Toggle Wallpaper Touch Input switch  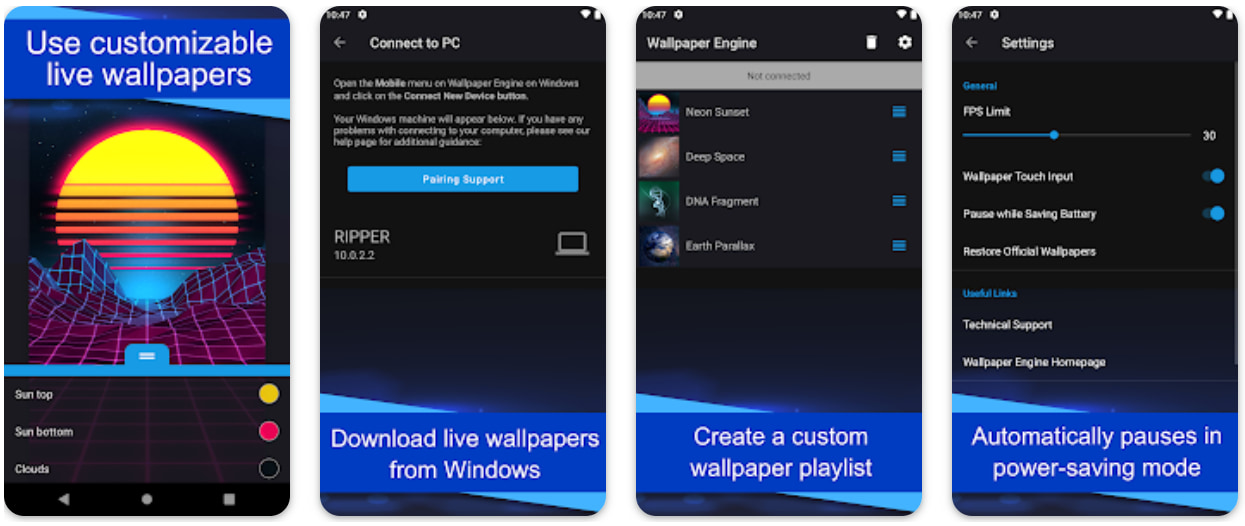[1213, 176]
